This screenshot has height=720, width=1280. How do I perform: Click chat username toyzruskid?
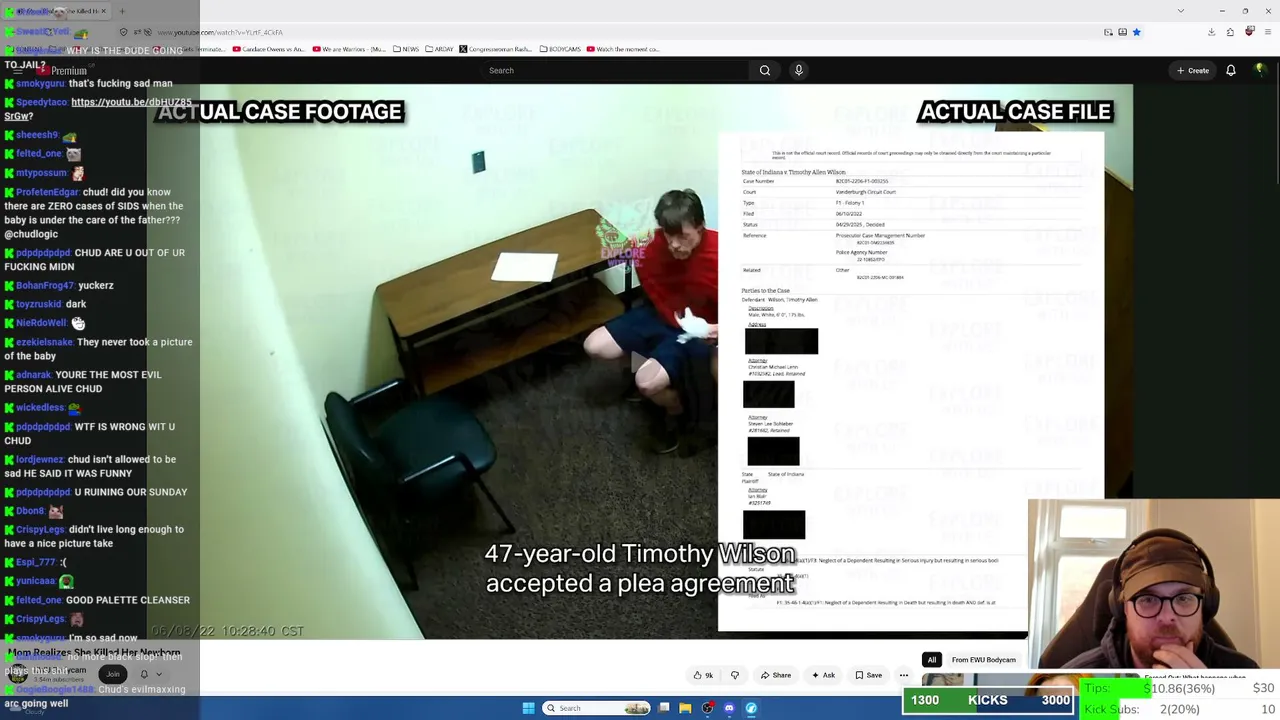click(38, 304)
